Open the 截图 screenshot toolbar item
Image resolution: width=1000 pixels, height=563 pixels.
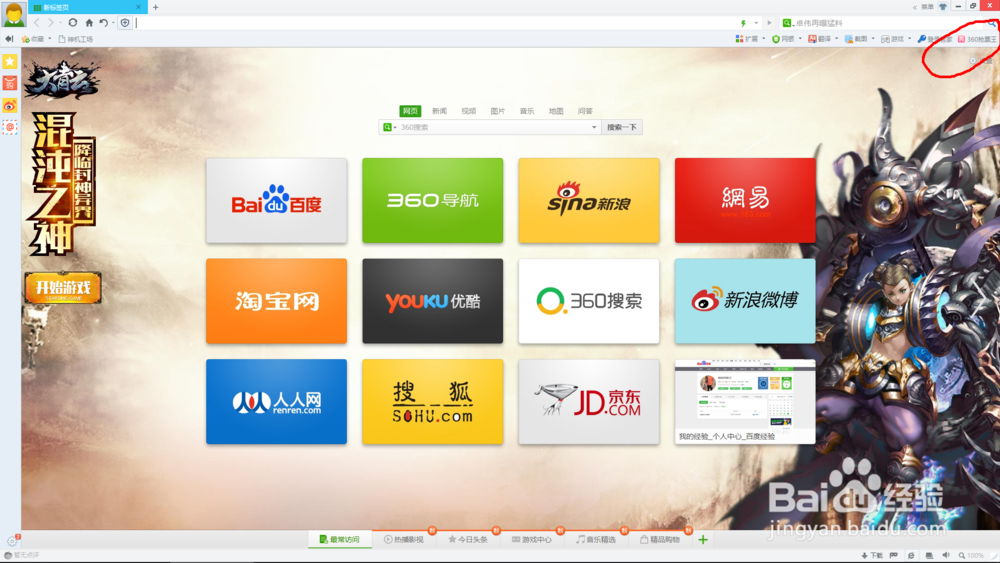click(856, 39)
